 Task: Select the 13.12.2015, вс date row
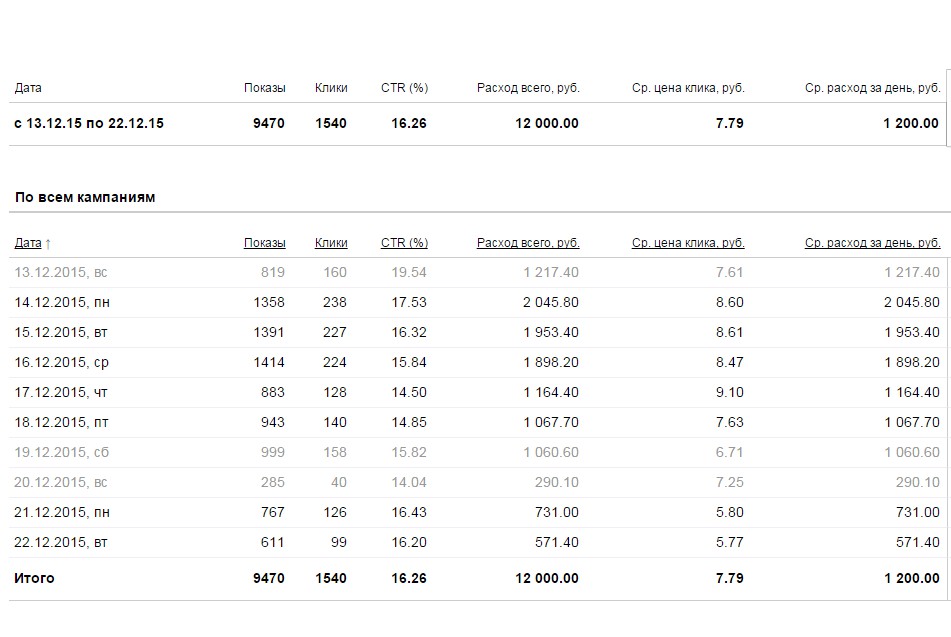(61, 272)
